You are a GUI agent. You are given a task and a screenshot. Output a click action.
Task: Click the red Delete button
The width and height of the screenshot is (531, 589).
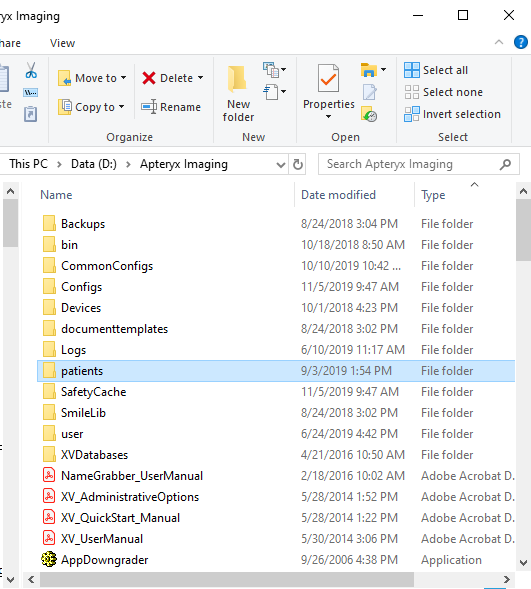pyautogui.click(x=168, y=78)
